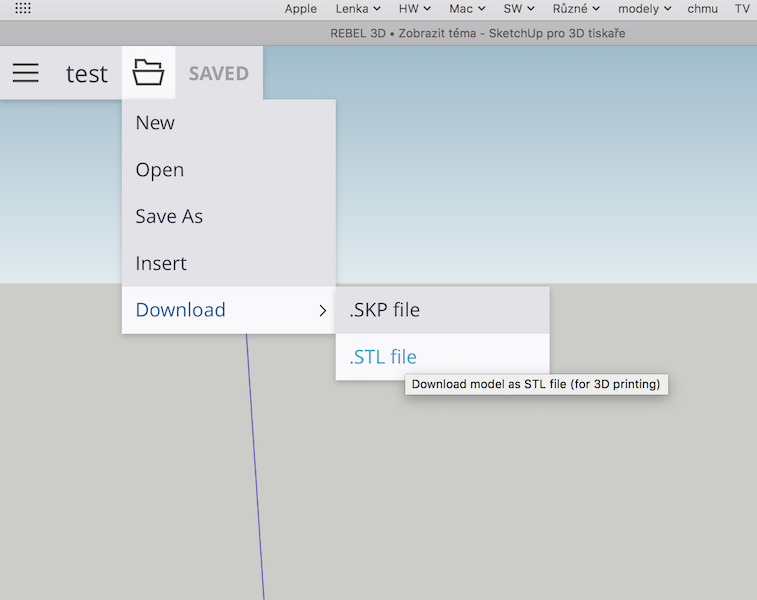
Task: Open the Apple bookmark
Action: click(x=300, y=9)
